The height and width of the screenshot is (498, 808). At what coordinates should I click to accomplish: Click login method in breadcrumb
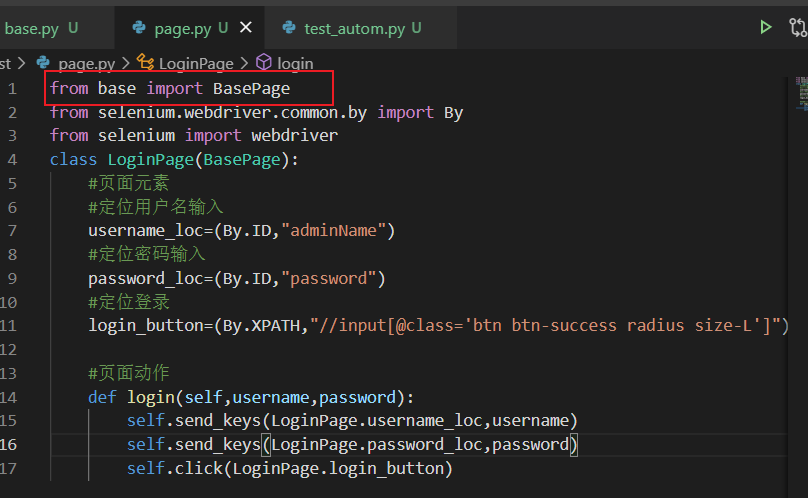click(x=295, y=63)
